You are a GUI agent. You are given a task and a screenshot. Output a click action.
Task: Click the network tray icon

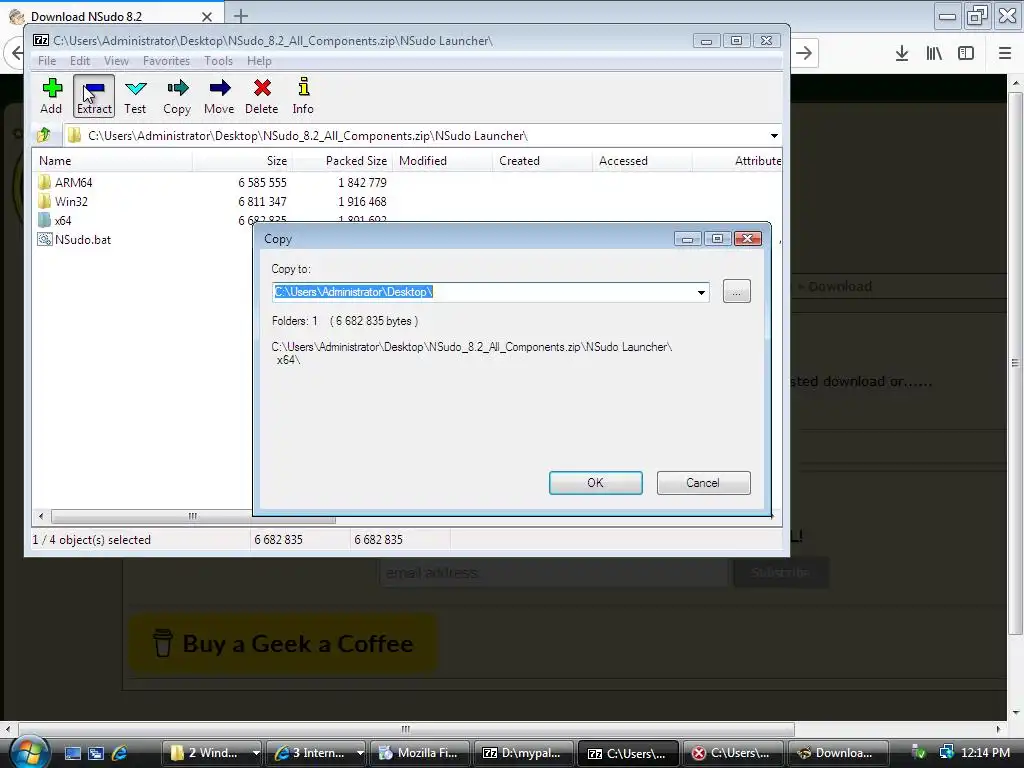click(x=946, y=753)
